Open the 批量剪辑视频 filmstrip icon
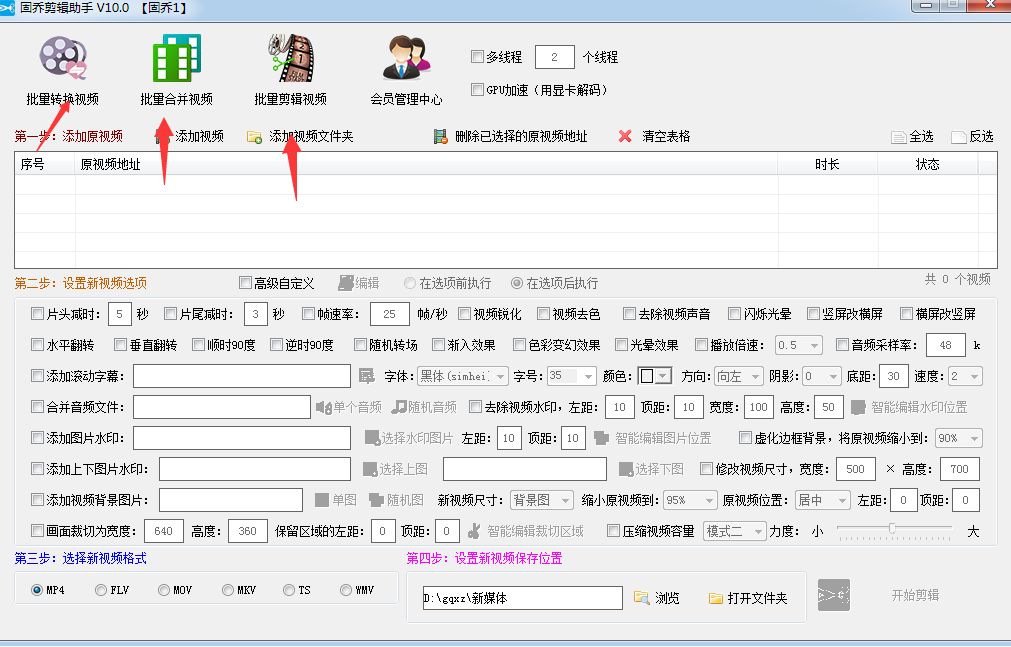 (x=291, y=58)
